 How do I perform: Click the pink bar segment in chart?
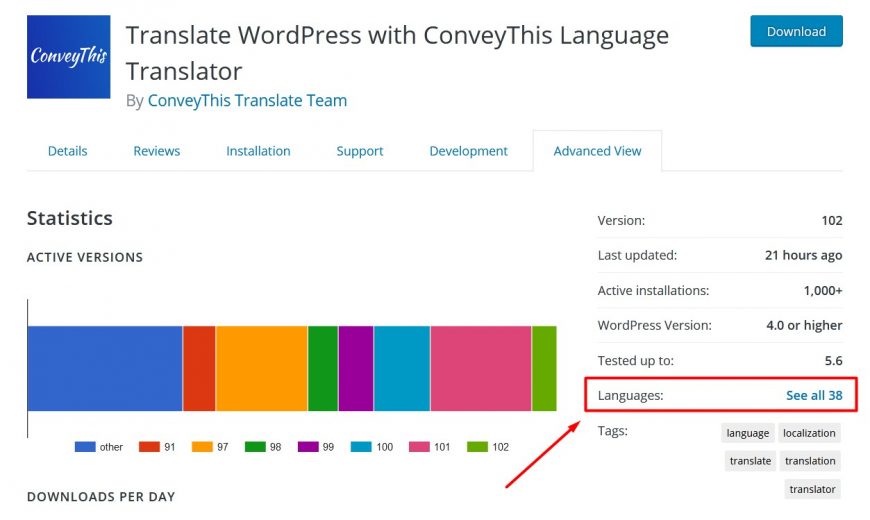tap(481, 368)
